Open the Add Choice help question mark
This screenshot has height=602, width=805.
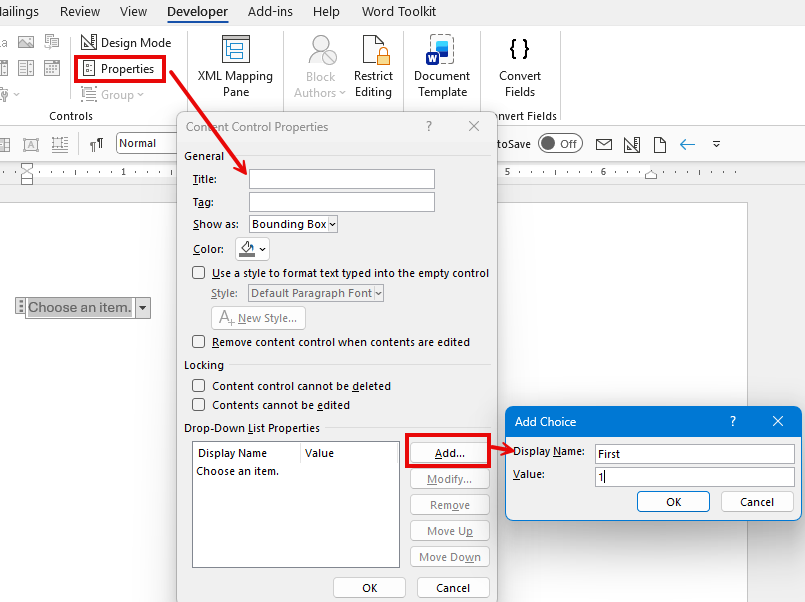[733, 421]
